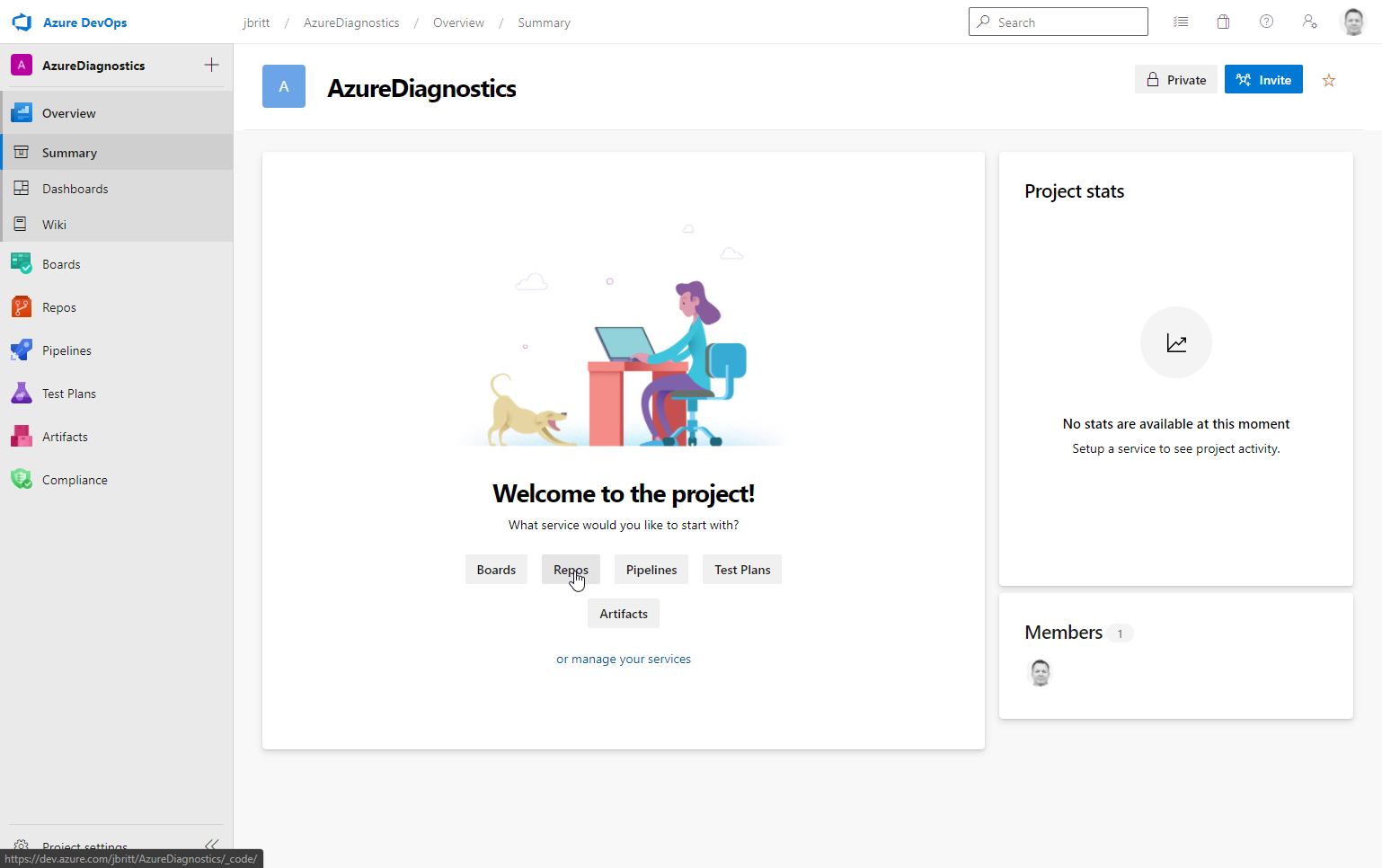Click the Summary page icon

(22, 153)
